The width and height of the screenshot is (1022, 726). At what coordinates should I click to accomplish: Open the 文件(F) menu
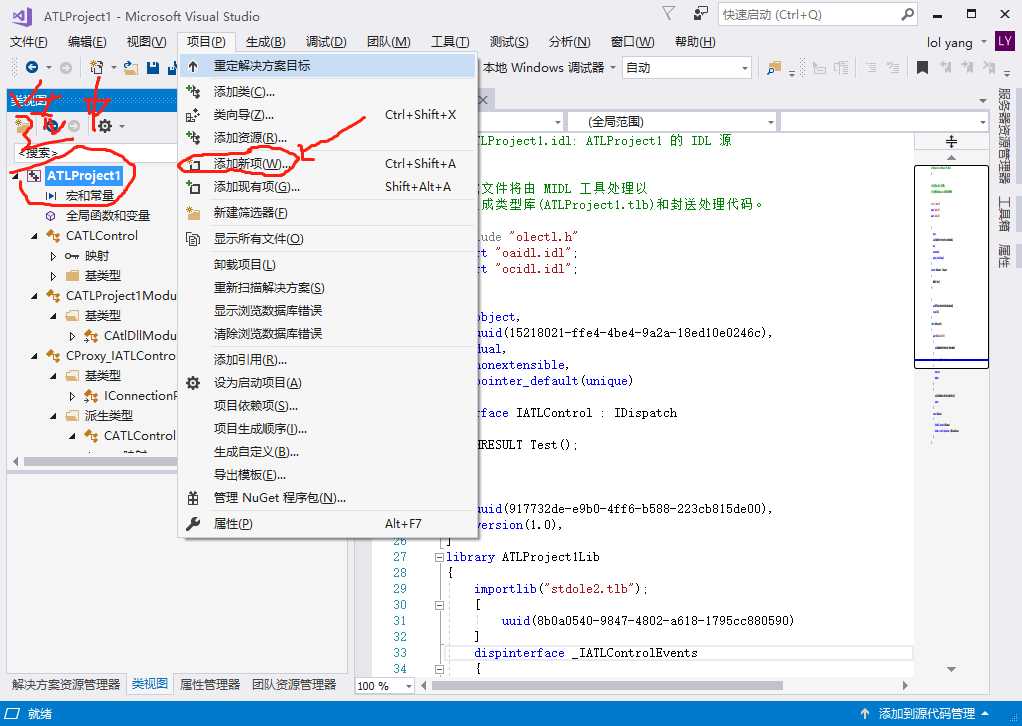pyautogui.click(x=29, y=42)
